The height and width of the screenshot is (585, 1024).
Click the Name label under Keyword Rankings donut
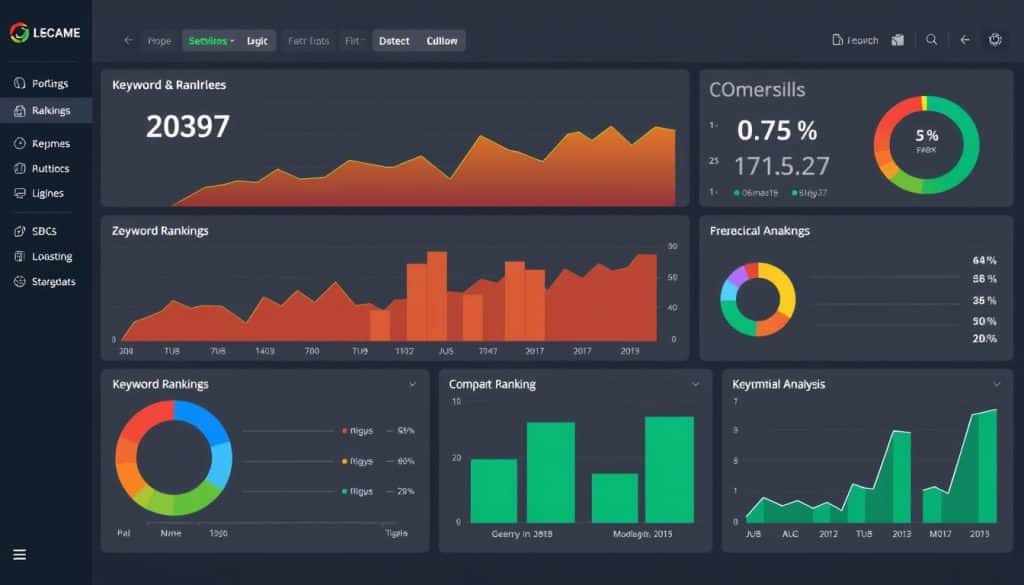point(171,533)
